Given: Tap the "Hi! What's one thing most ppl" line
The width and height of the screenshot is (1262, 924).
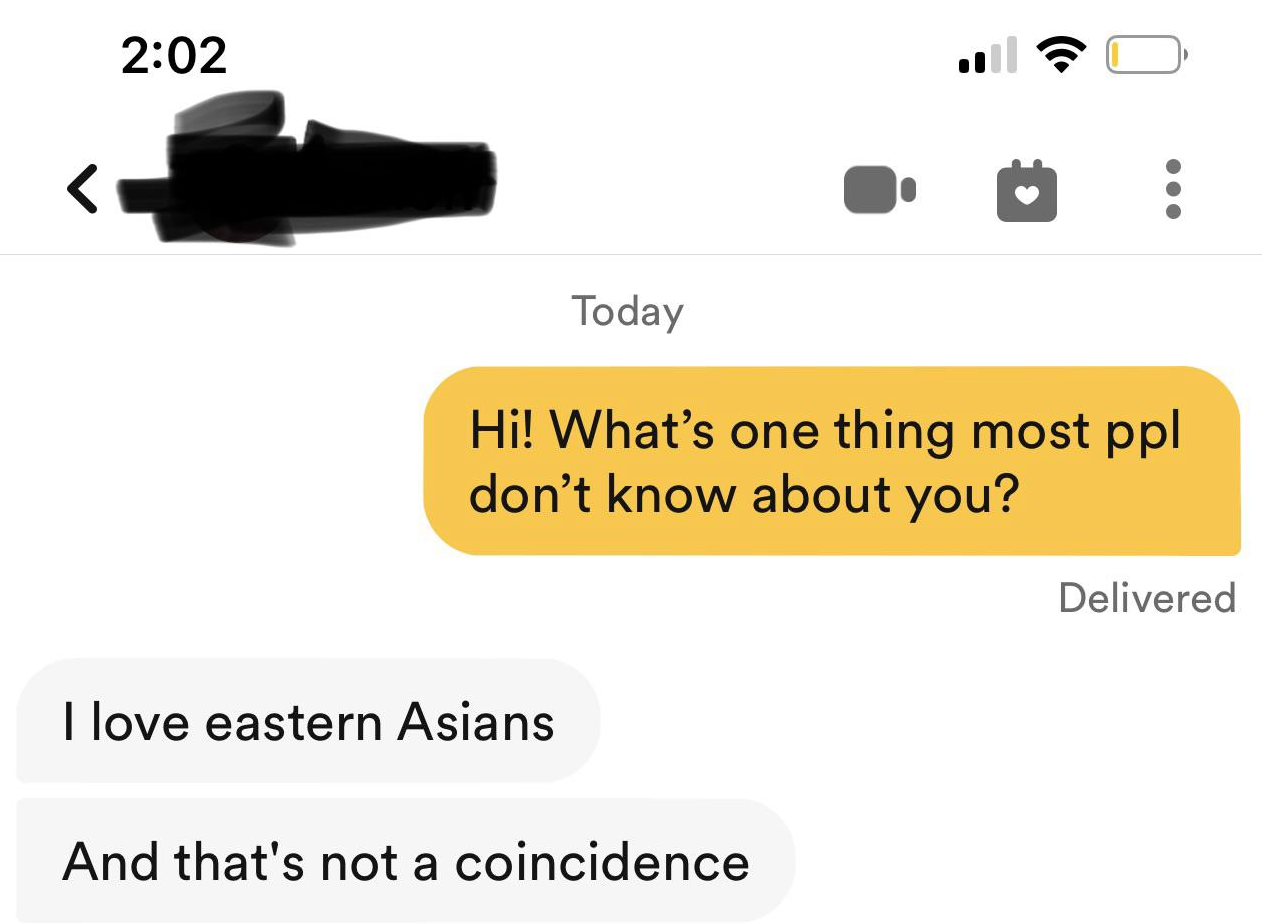Looking at the screenshot, I should [825, 430].
